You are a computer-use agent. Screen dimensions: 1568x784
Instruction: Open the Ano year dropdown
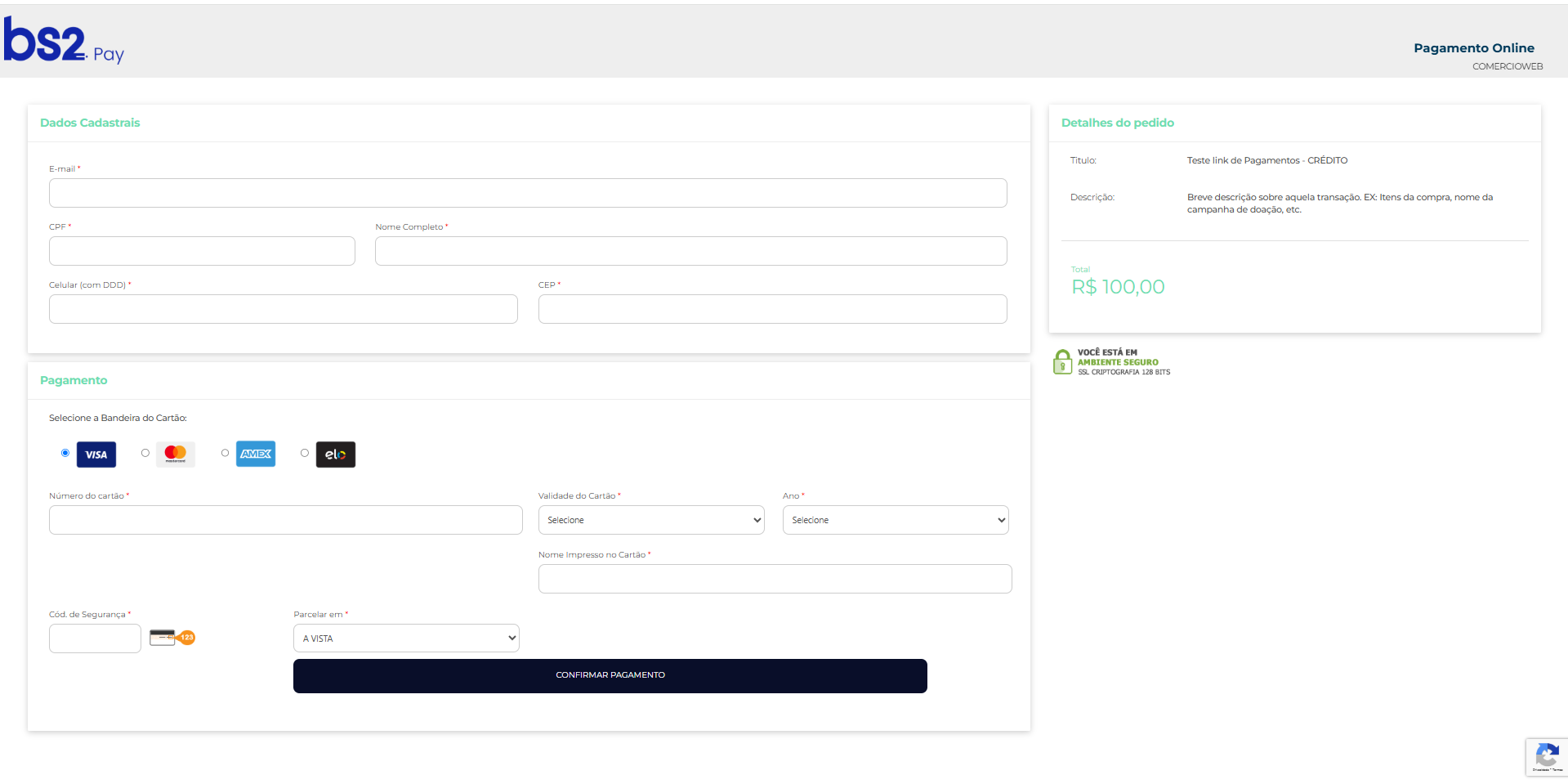pyautogui.click(x=896, y=520)
